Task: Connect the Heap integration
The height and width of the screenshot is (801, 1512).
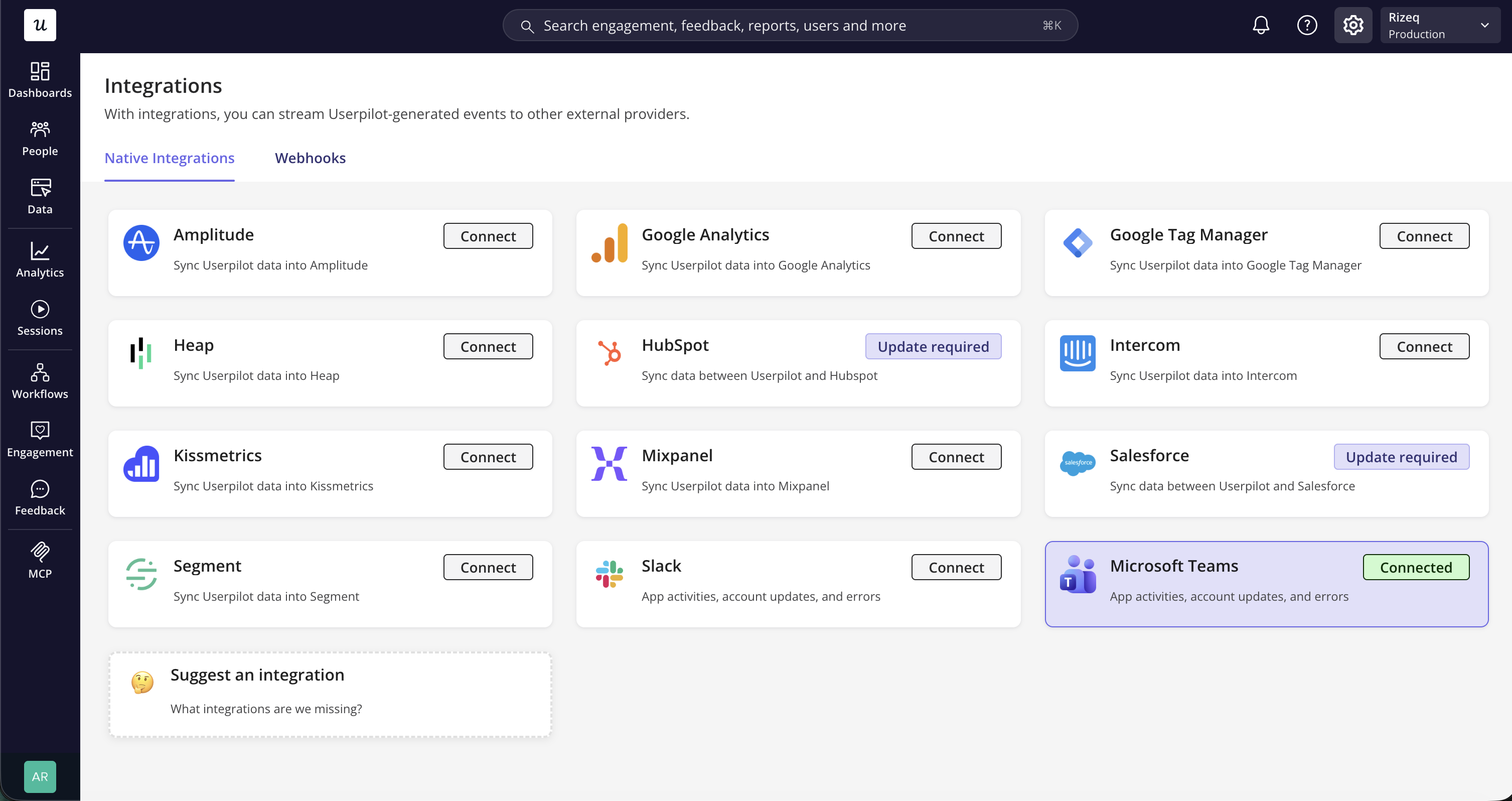Action: pos(488,346)
